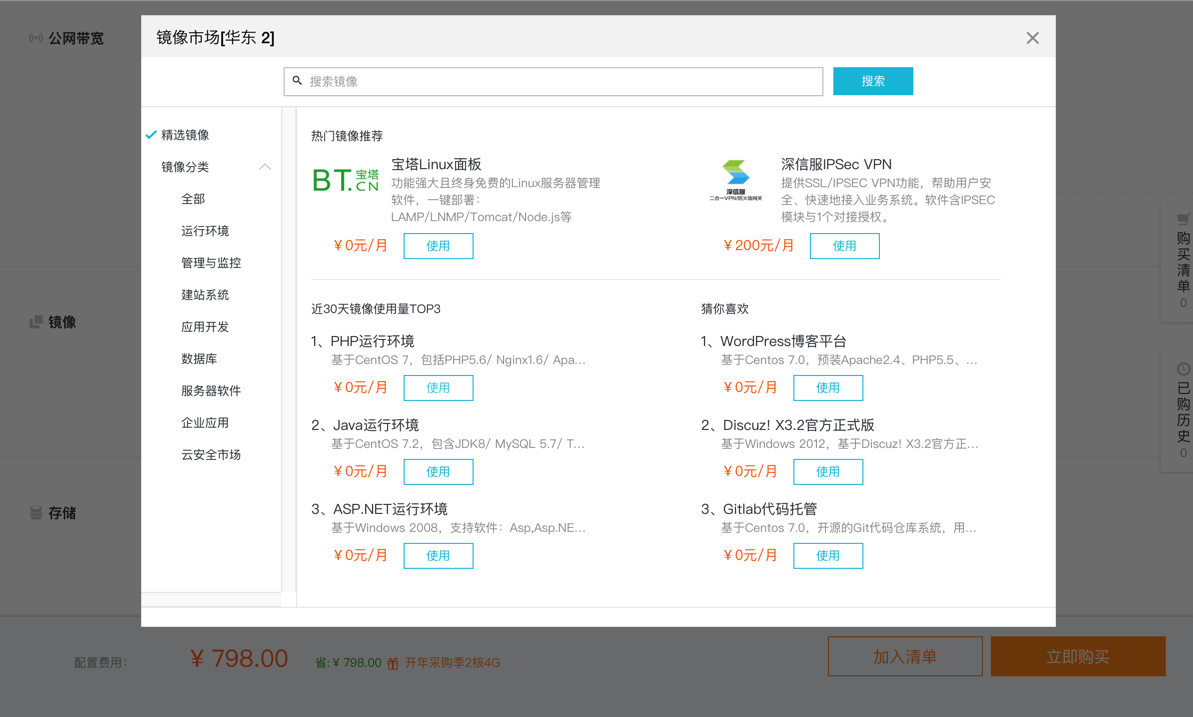Open the 购买清单 shopping cart icon
Screen dimensions: 1193x717
pyautogui.click(x=1183, y=219)
